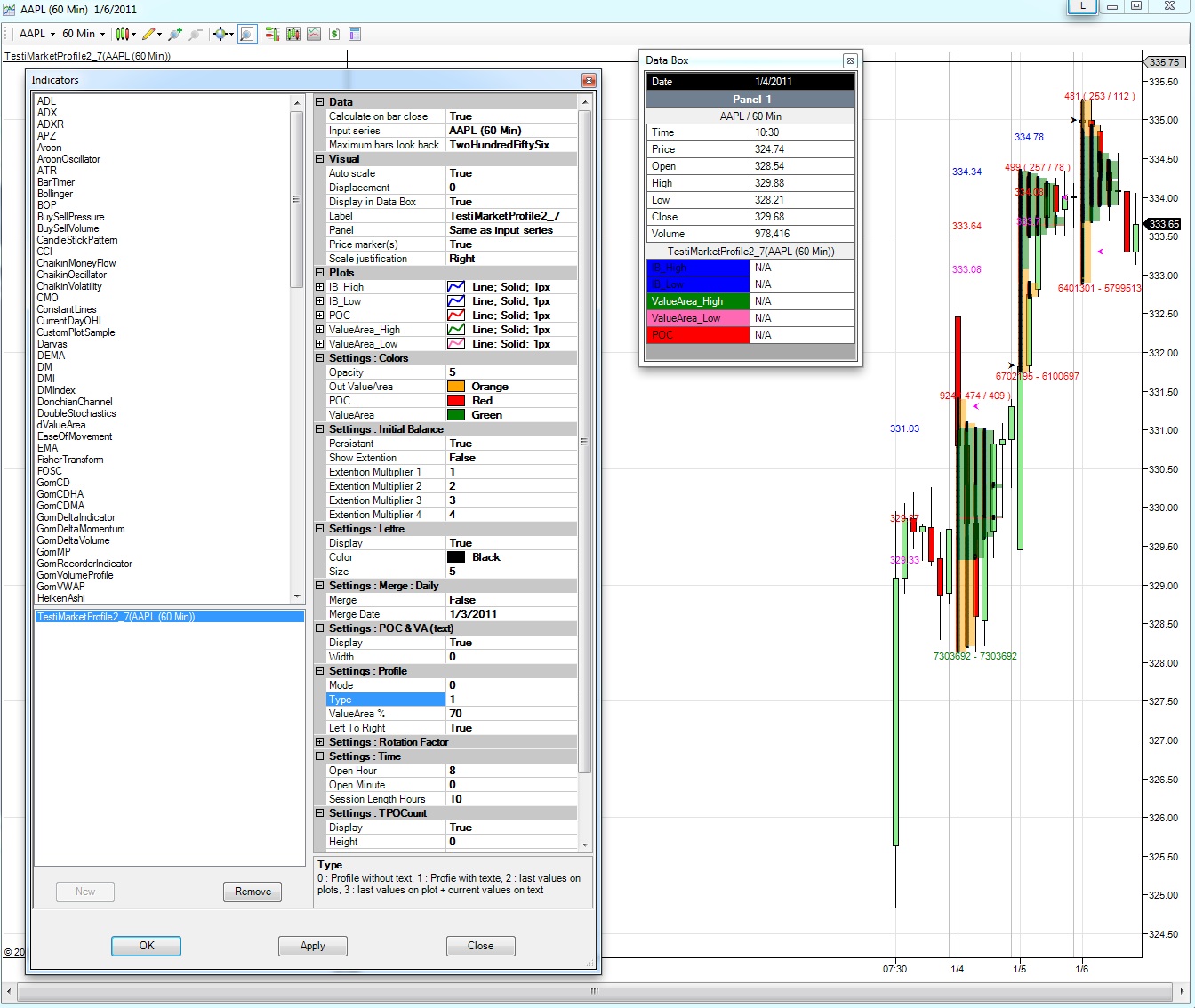Collapse Settings : Initial Balance section
This screenshot has width=1195, height=1008.
click(x=320, y=429)
